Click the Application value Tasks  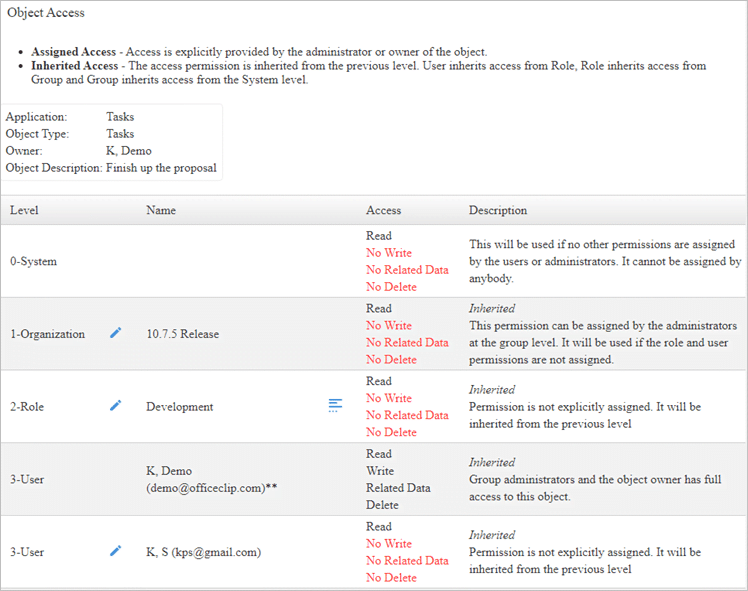pos(120,117)
